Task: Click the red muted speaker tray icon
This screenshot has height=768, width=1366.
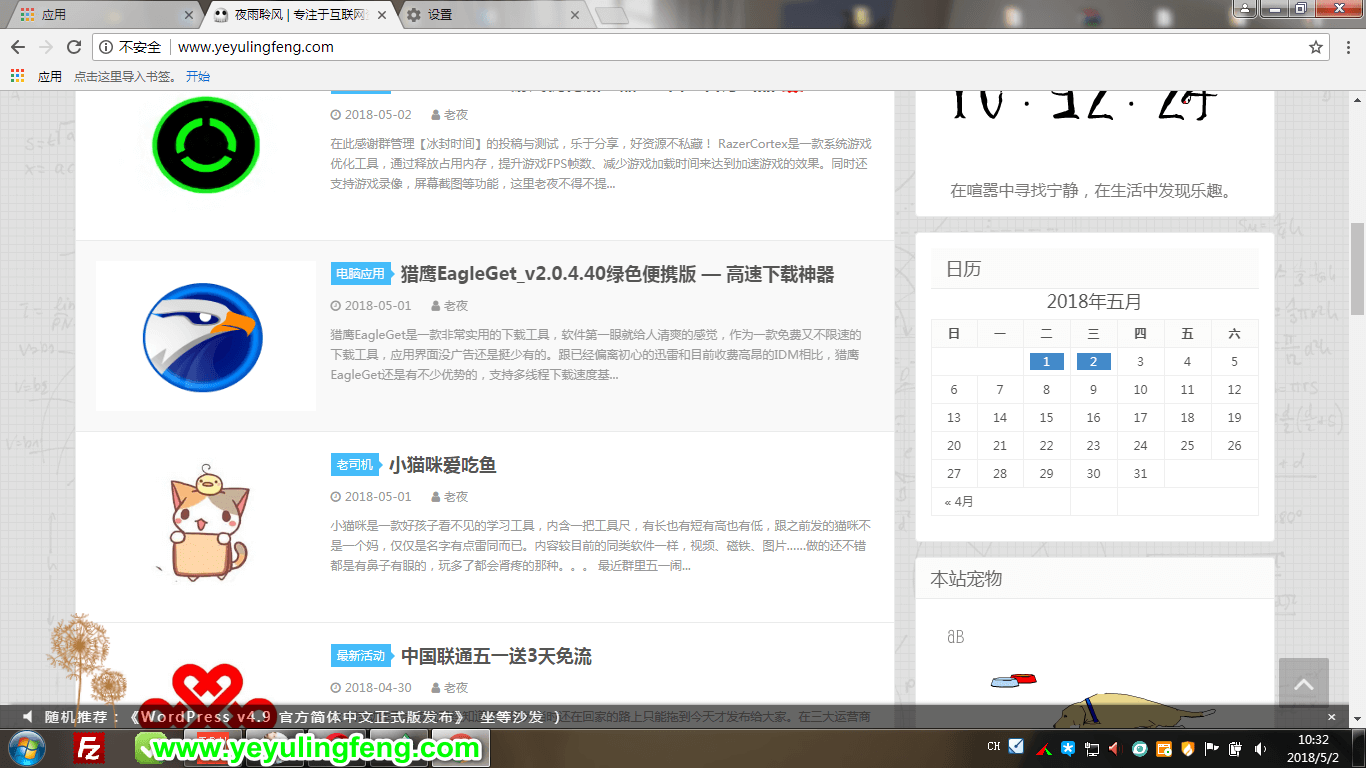Action: tap(1116, 748)
